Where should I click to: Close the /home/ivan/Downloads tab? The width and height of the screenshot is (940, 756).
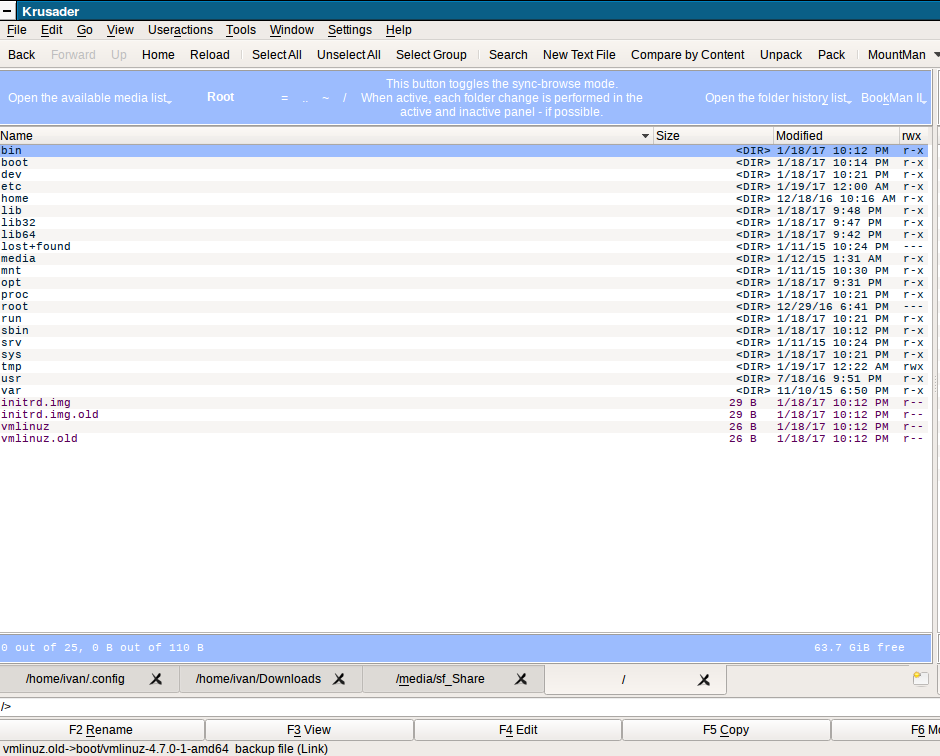pyautogui.click(x=339, y=679)
